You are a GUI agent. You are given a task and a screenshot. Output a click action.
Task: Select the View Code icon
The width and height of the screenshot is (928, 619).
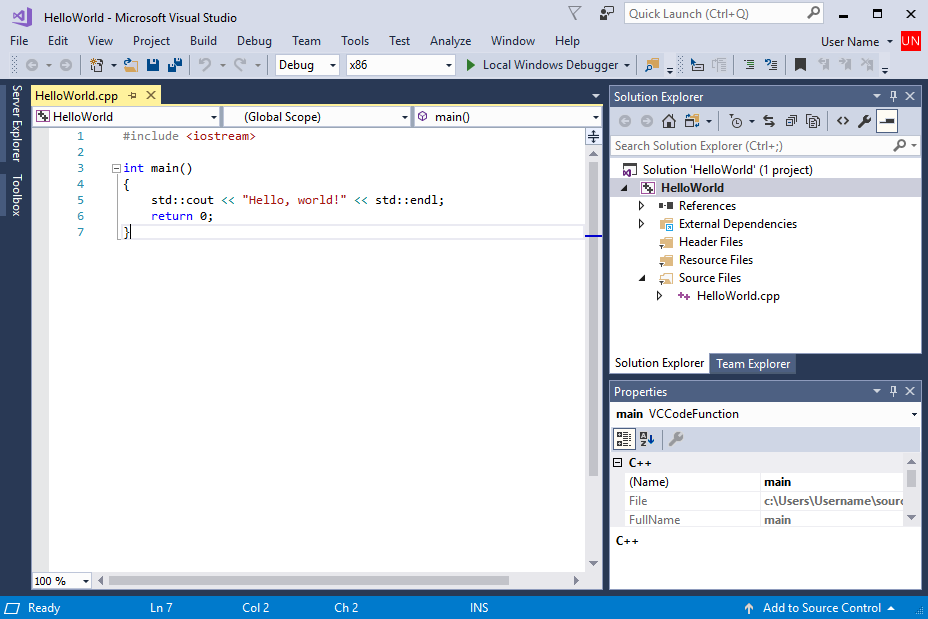click(842, 120)
